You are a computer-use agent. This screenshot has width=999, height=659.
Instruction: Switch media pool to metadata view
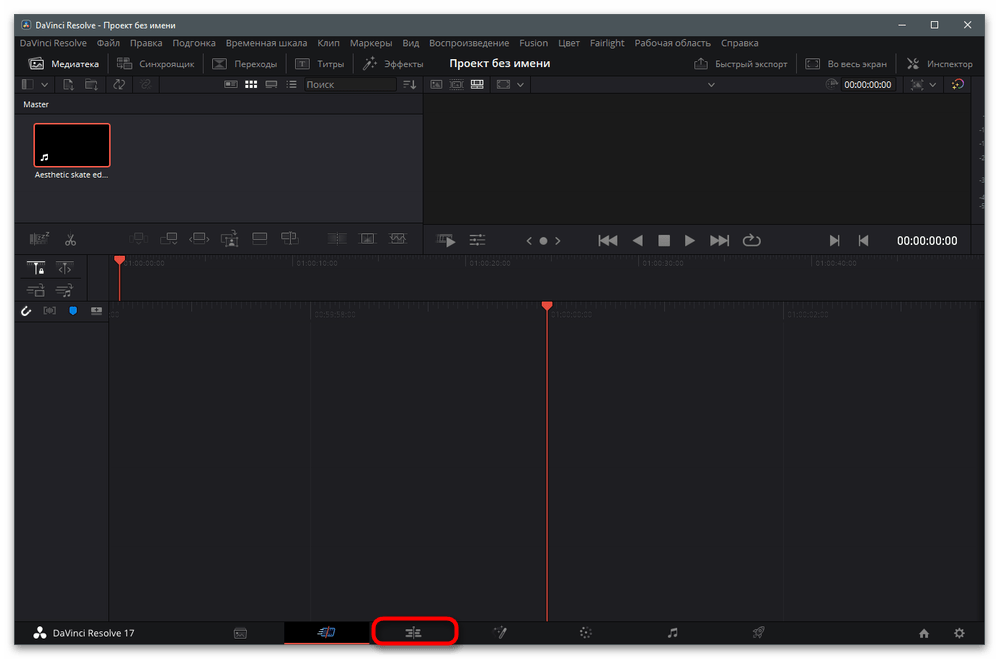click(231, 84)
